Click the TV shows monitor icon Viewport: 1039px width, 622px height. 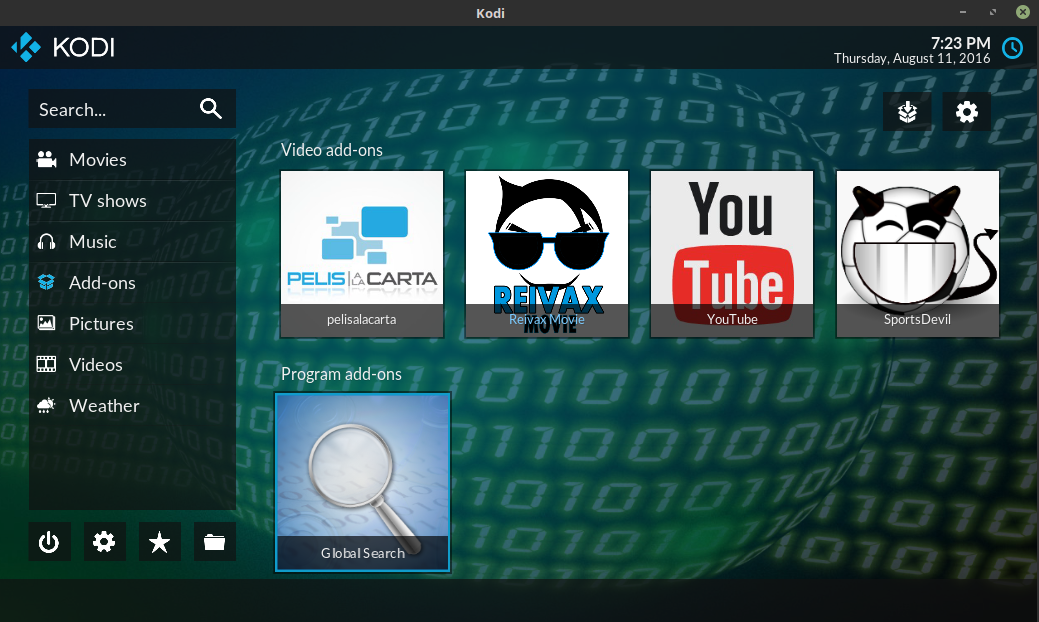tap(46, 201)
